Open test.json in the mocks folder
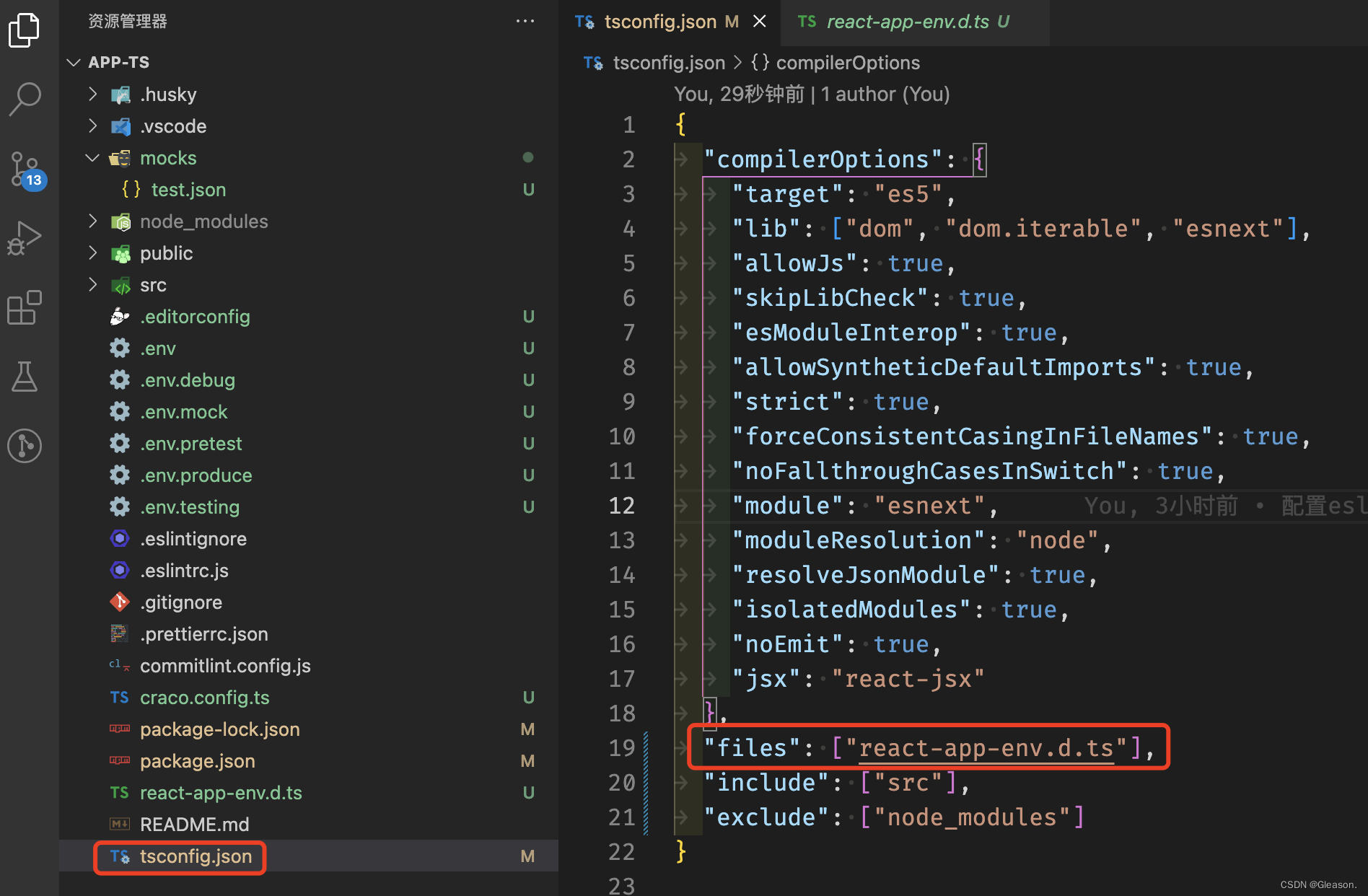Viewport: 1368px width, 896px height. [309, 189]
